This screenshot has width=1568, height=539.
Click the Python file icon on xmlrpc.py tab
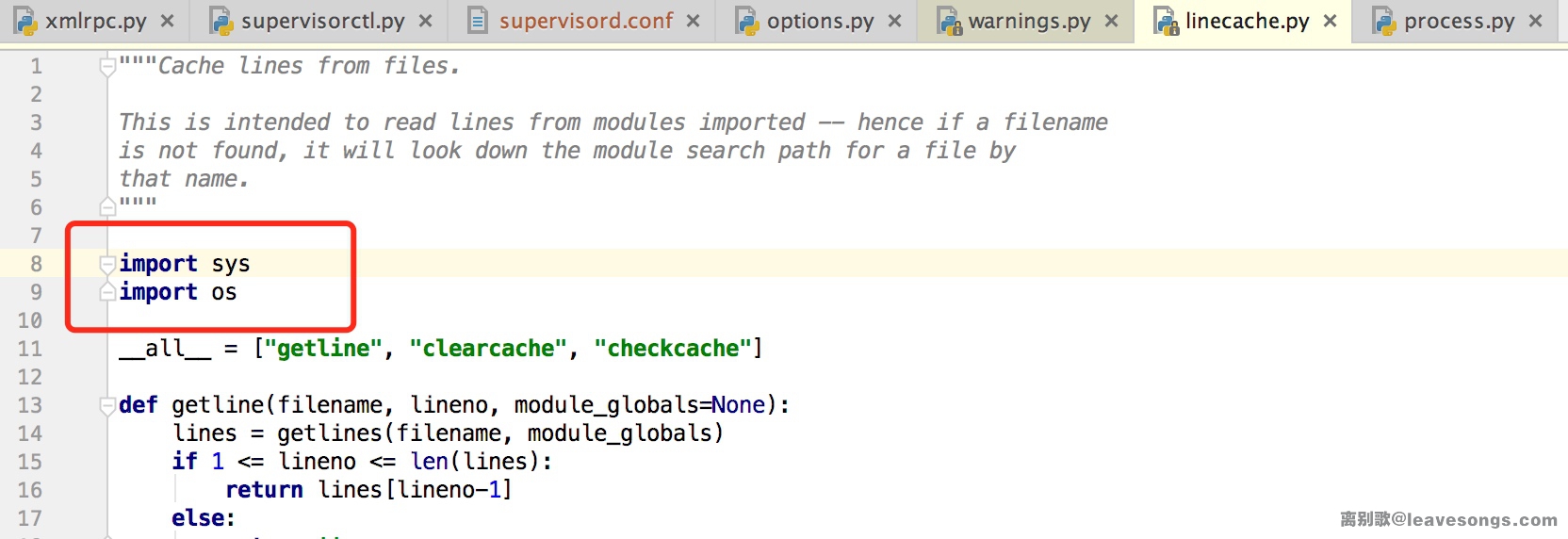coord(24,21)
